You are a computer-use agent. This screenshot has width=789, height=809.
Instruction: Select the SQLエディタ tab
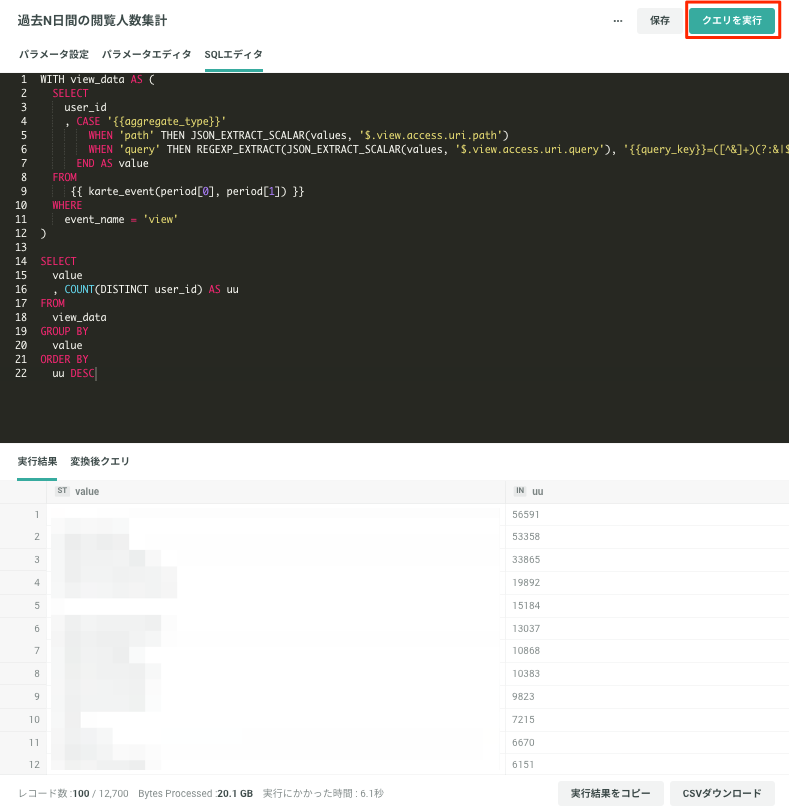pos(233,54)
